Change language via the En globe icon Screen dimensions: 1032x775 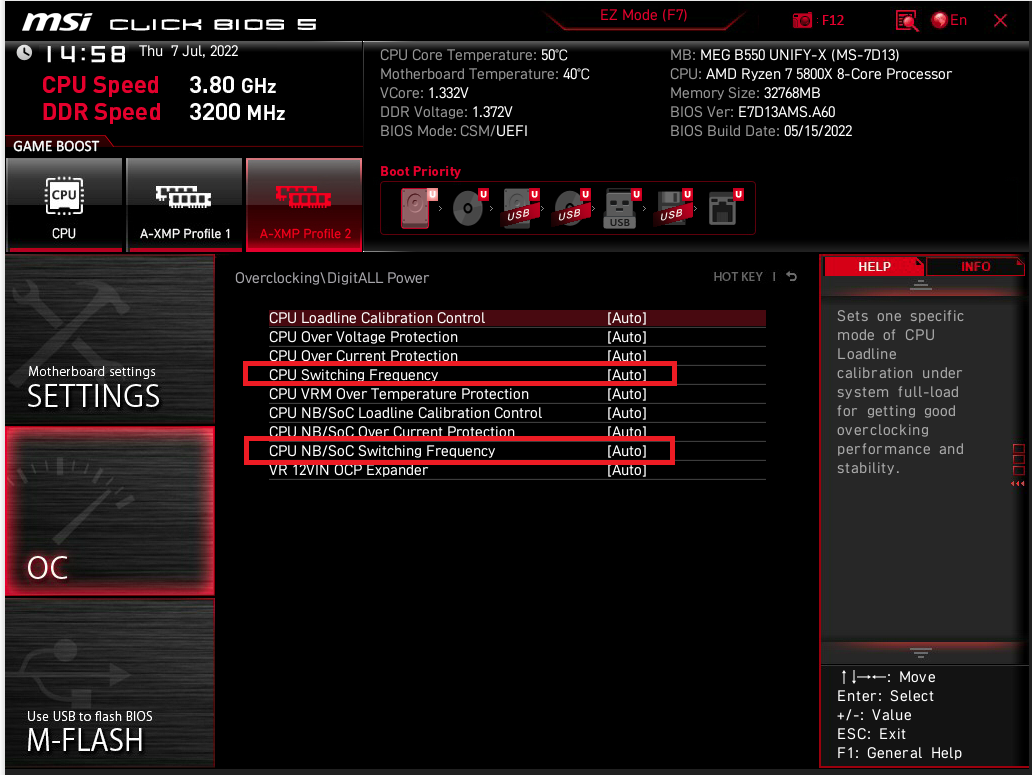[948, 20]
